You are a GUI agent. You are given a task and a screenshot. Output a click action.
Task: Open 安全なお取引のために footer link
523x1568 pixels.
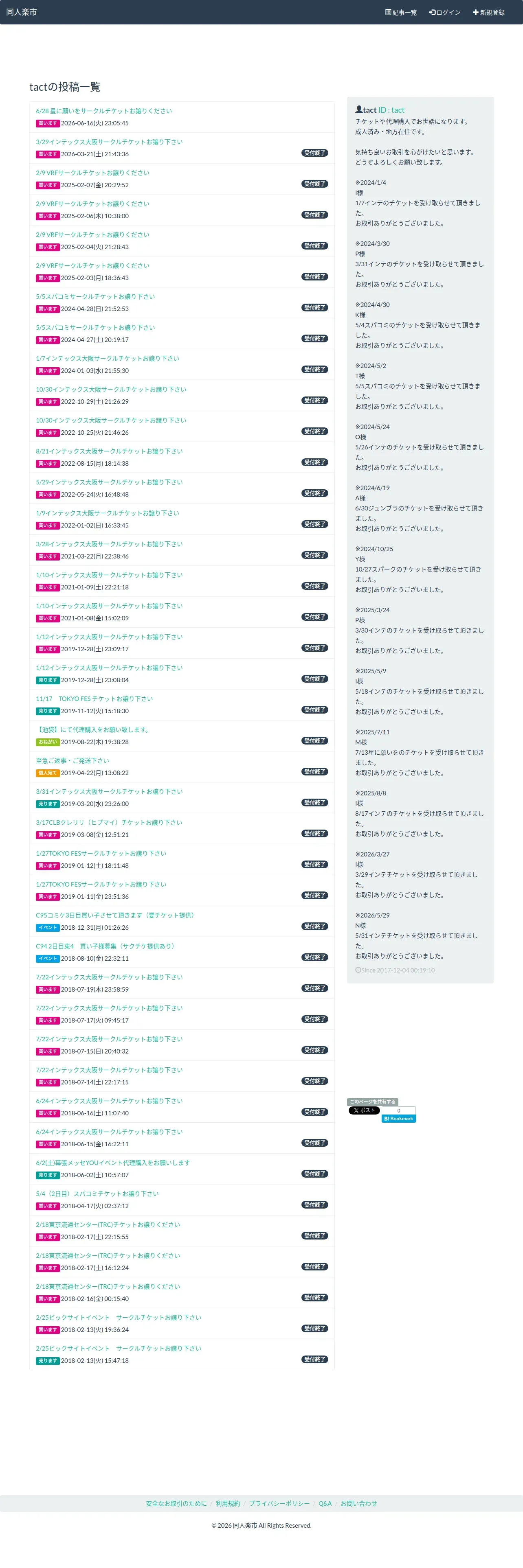pos(176,1503)
